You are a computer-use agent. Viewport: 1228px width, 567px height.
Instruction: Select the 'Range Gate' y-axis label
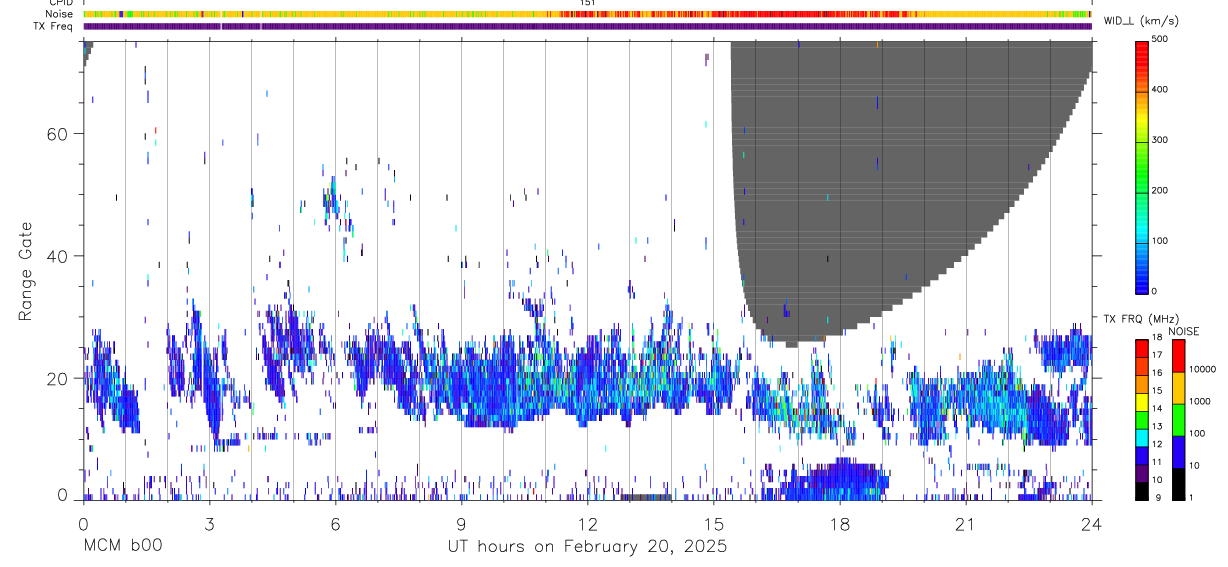tap(25, 271)
